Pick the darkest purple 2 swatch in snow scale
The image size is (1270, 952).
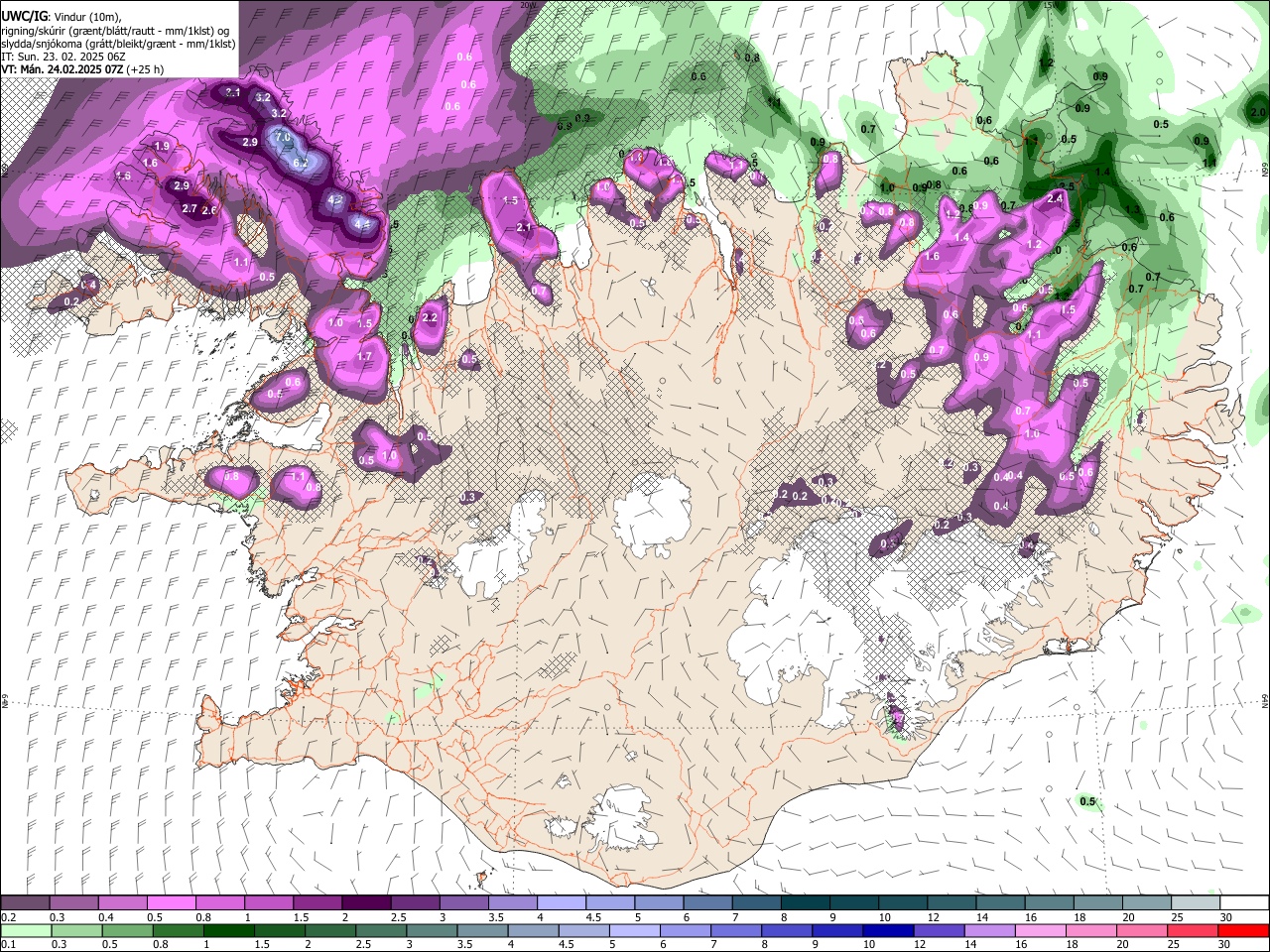[x=366, y=903]
